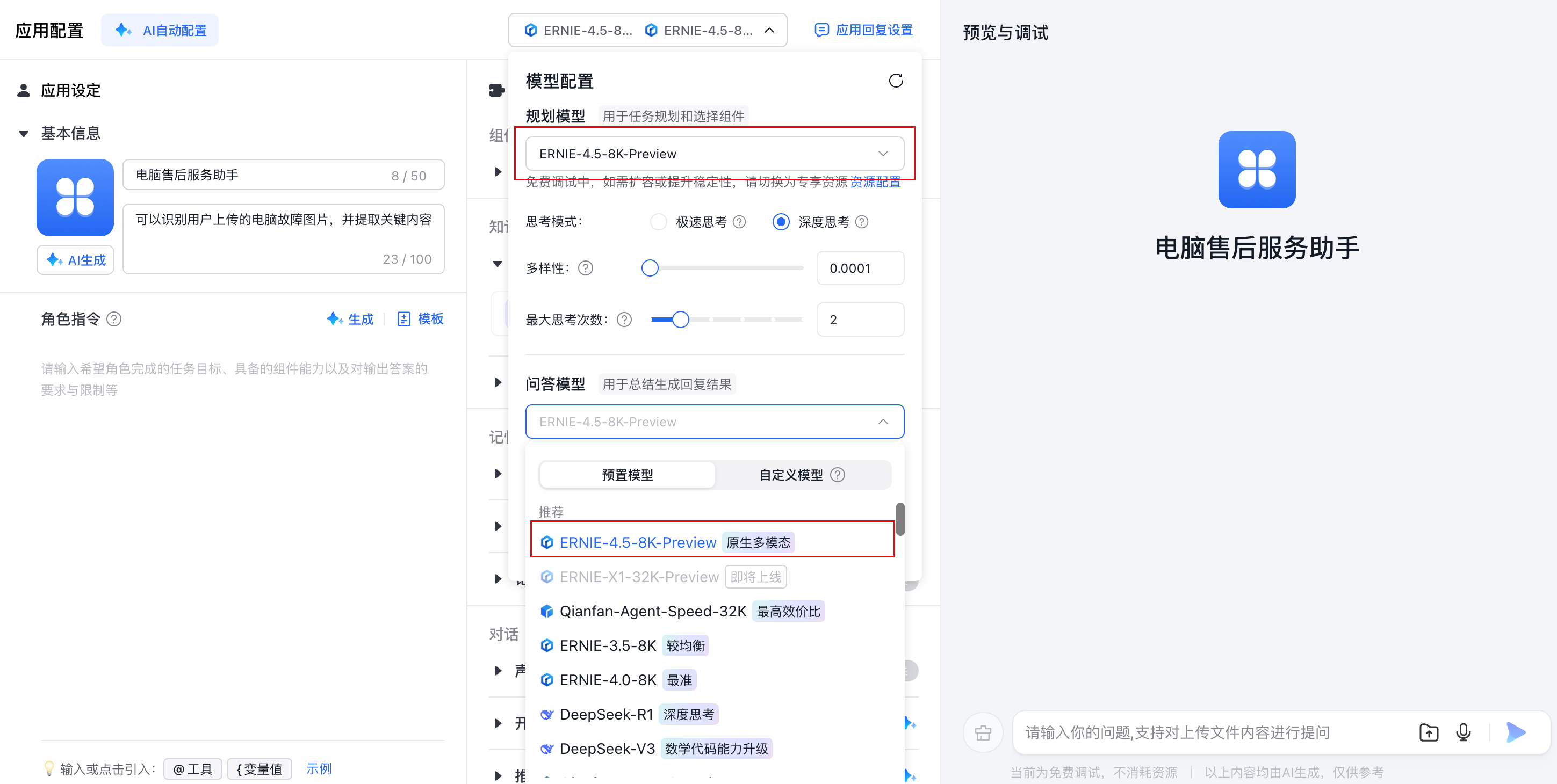
Task: Click the 应用设定 person icon
Action: 24,90
